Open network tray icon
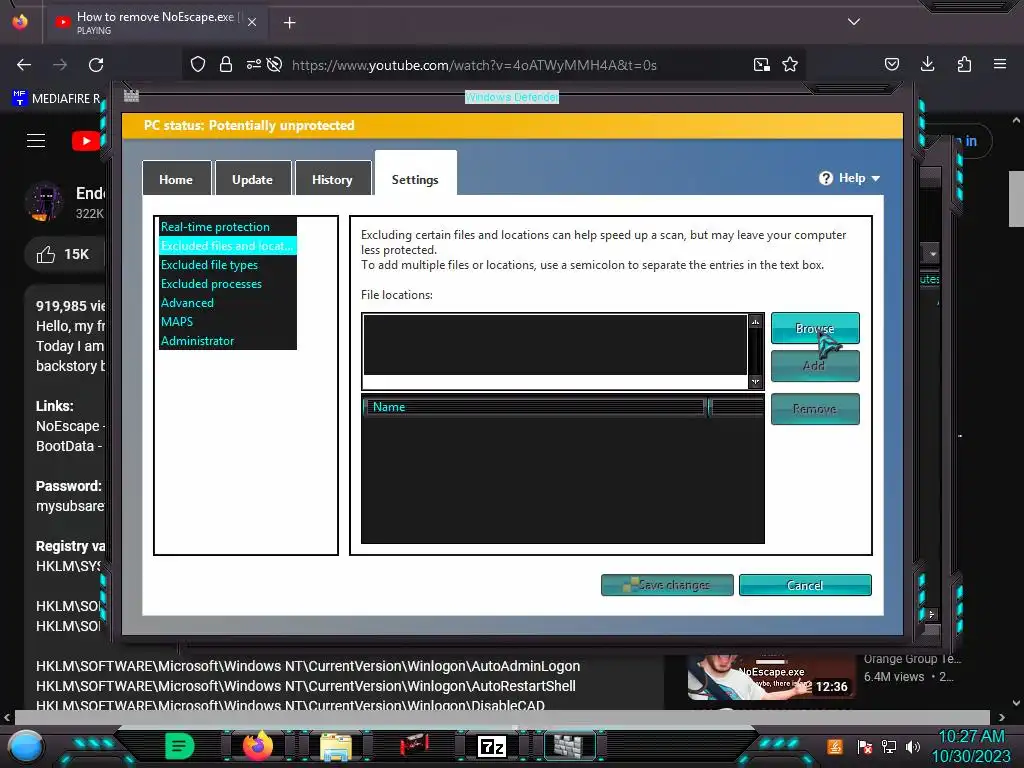Image resolution: width=1024 pixels, height=768 pixels. [889, 746]
